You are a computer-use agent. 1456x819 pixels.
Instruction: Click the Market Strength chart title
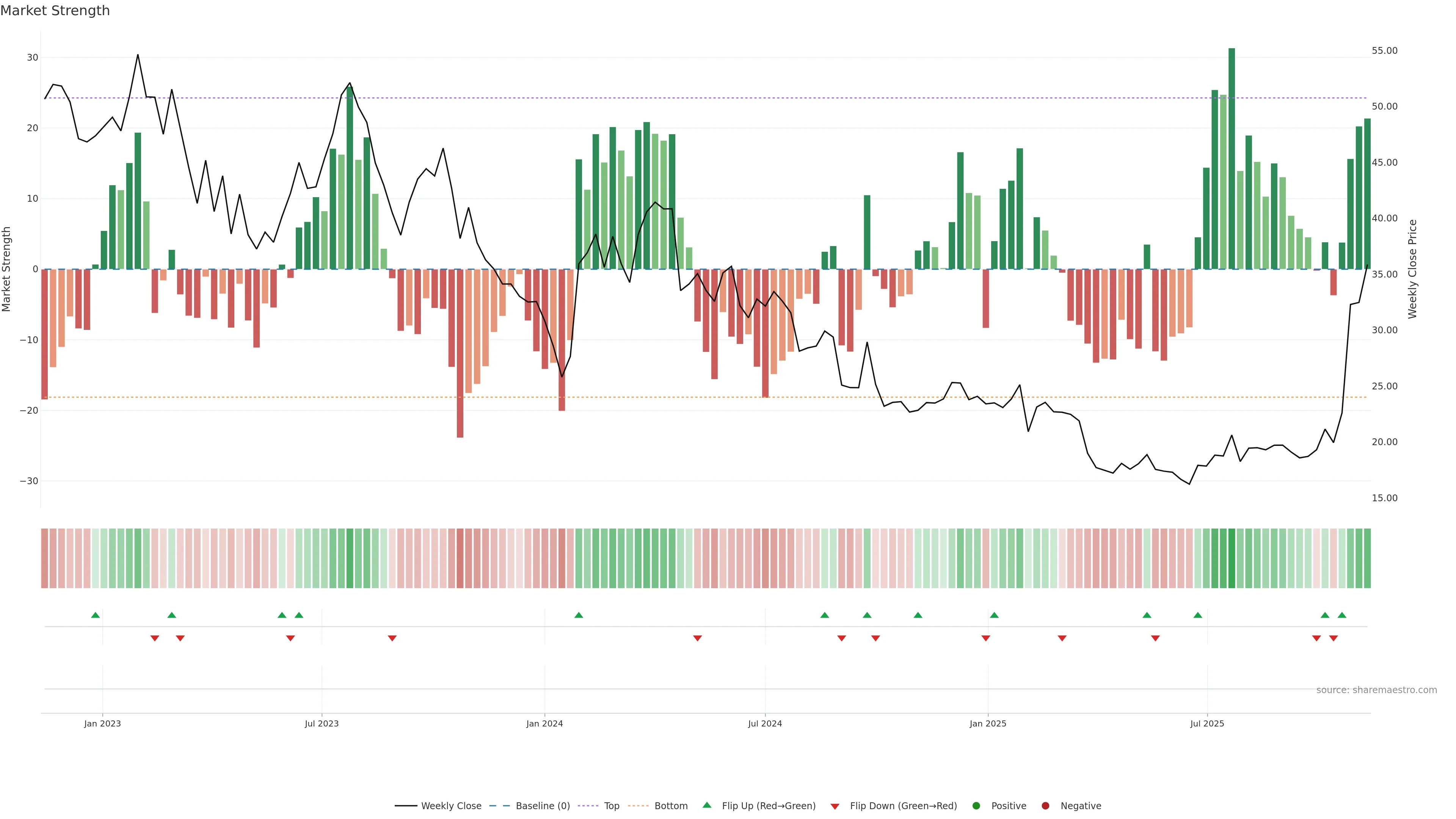pos(55,11)
